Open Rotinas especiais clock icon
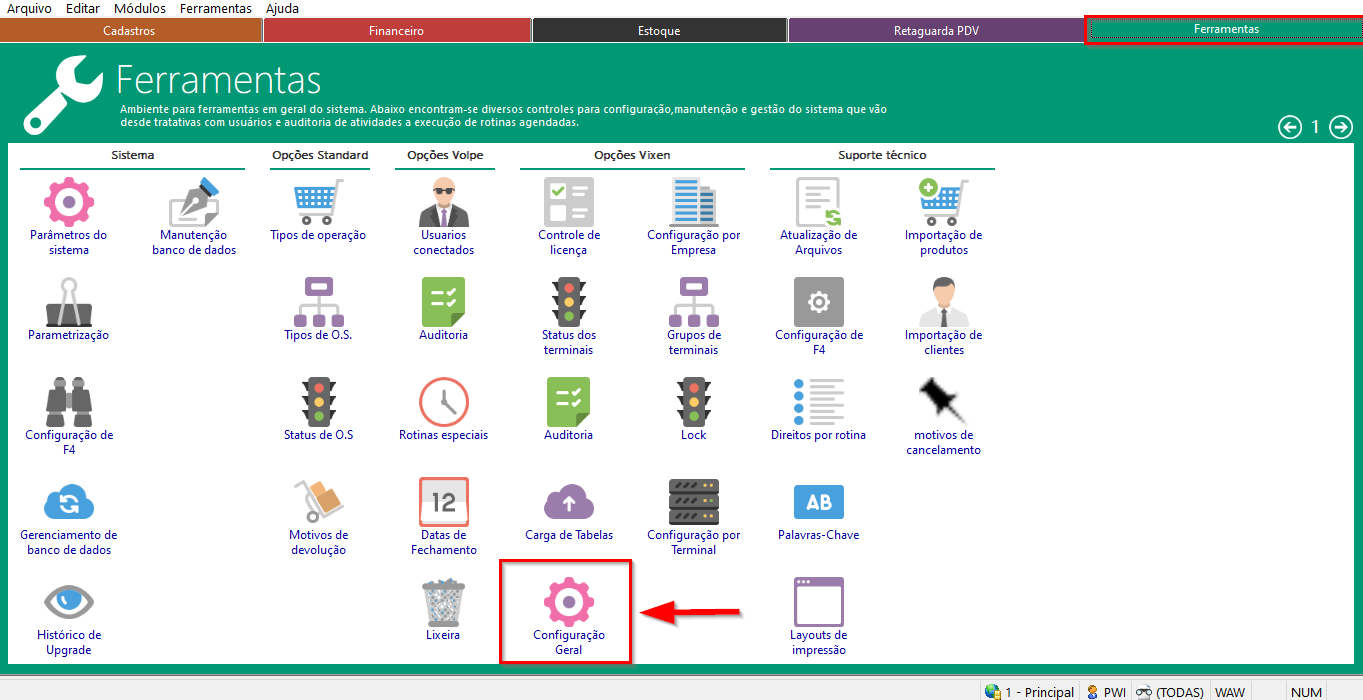1363x700 pixels. coord(443,402)
